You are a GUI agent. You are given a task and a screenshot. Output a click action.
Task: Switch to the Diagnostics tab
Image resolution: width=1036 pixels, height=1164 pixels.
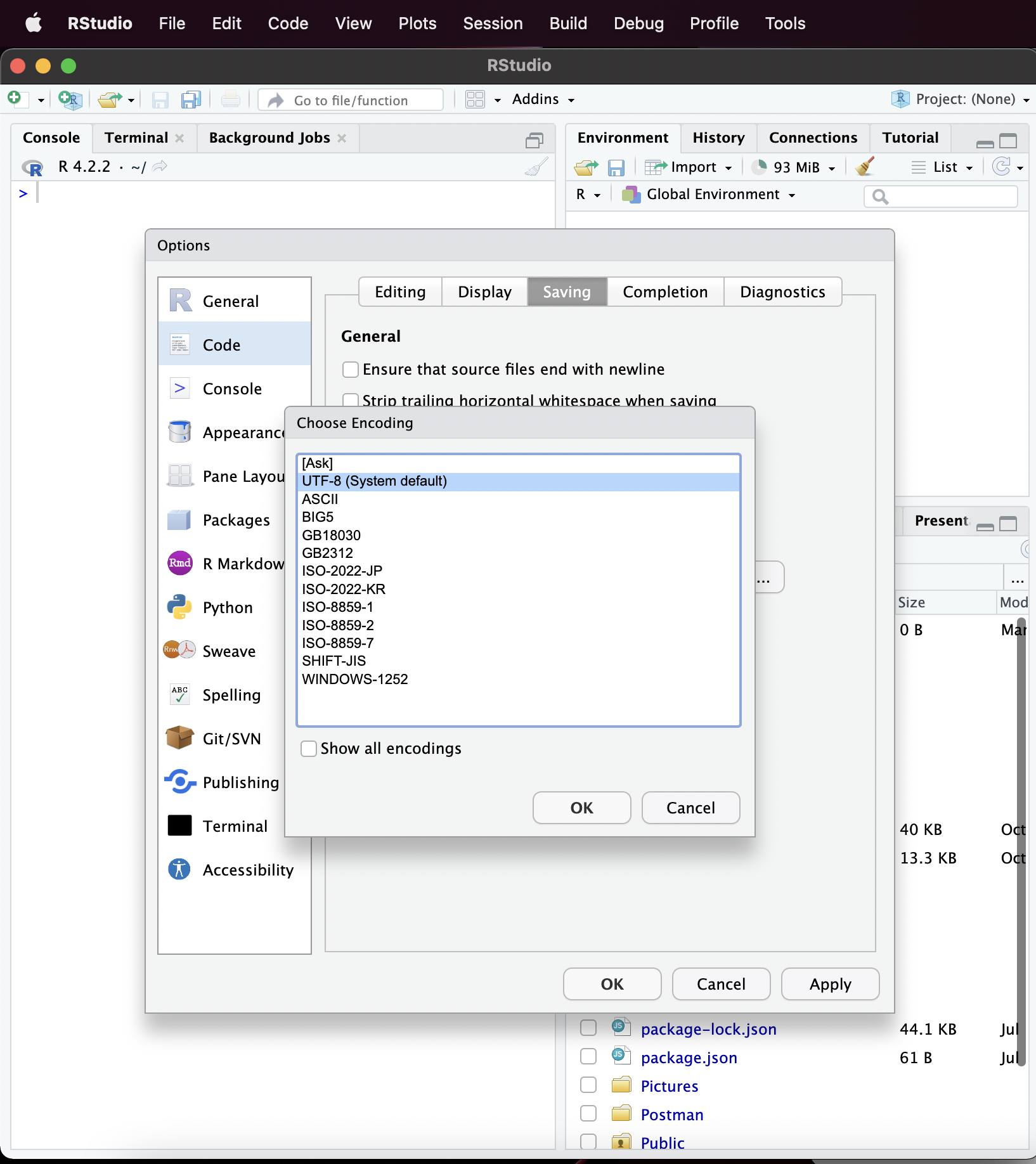pos(782,292)
